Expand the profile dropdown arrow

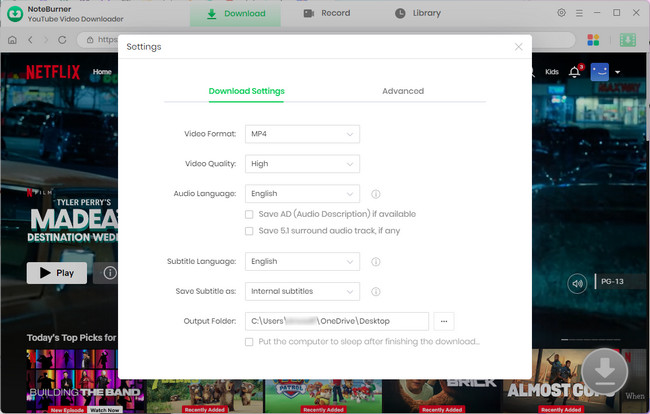(x=618, y=72)
